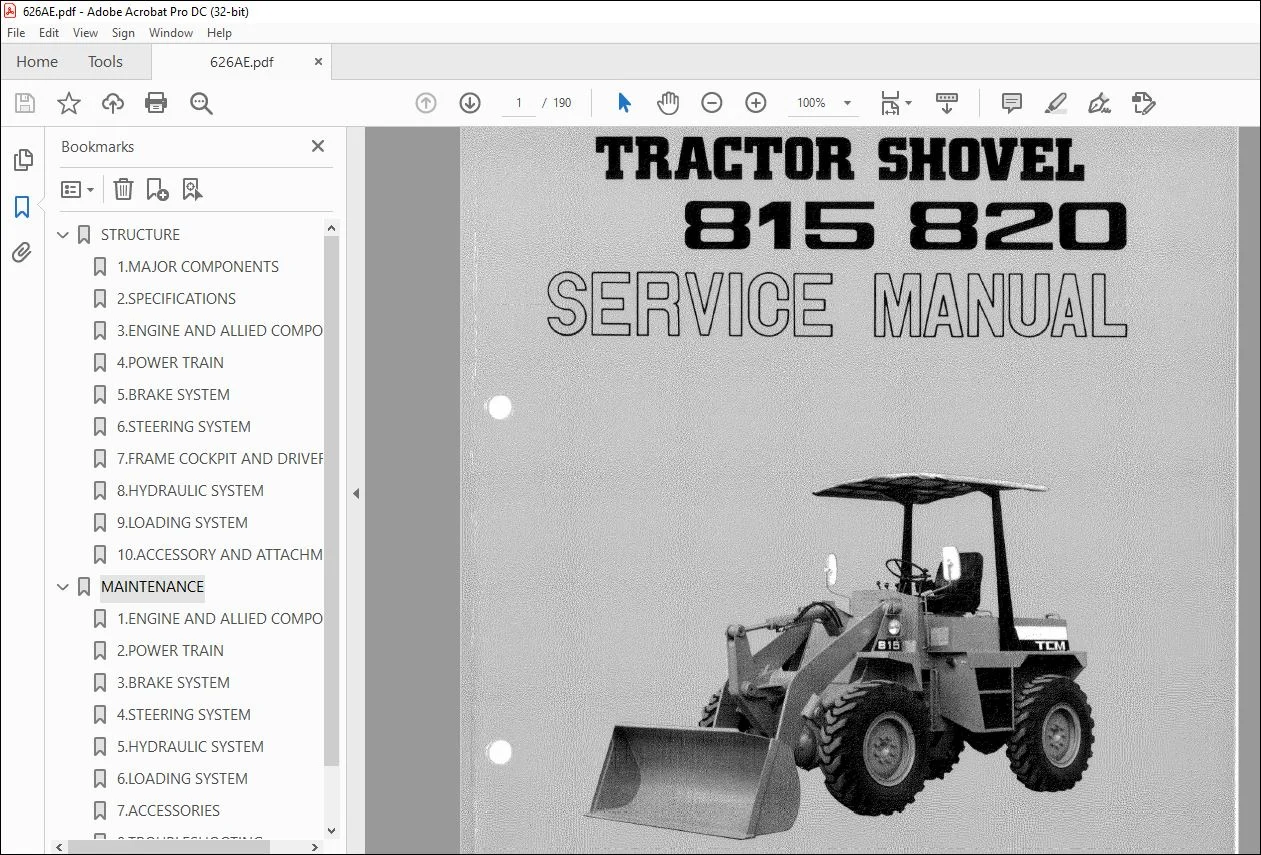Screen dimensions: 1261x855
Task: Add a comment with the note icon
Action: pos(1012,103)
